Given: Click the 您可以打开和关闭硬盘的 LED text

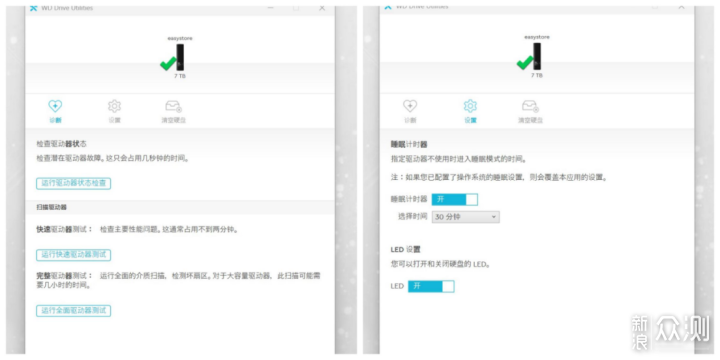Looking at the screenshot, I should 440,265.
